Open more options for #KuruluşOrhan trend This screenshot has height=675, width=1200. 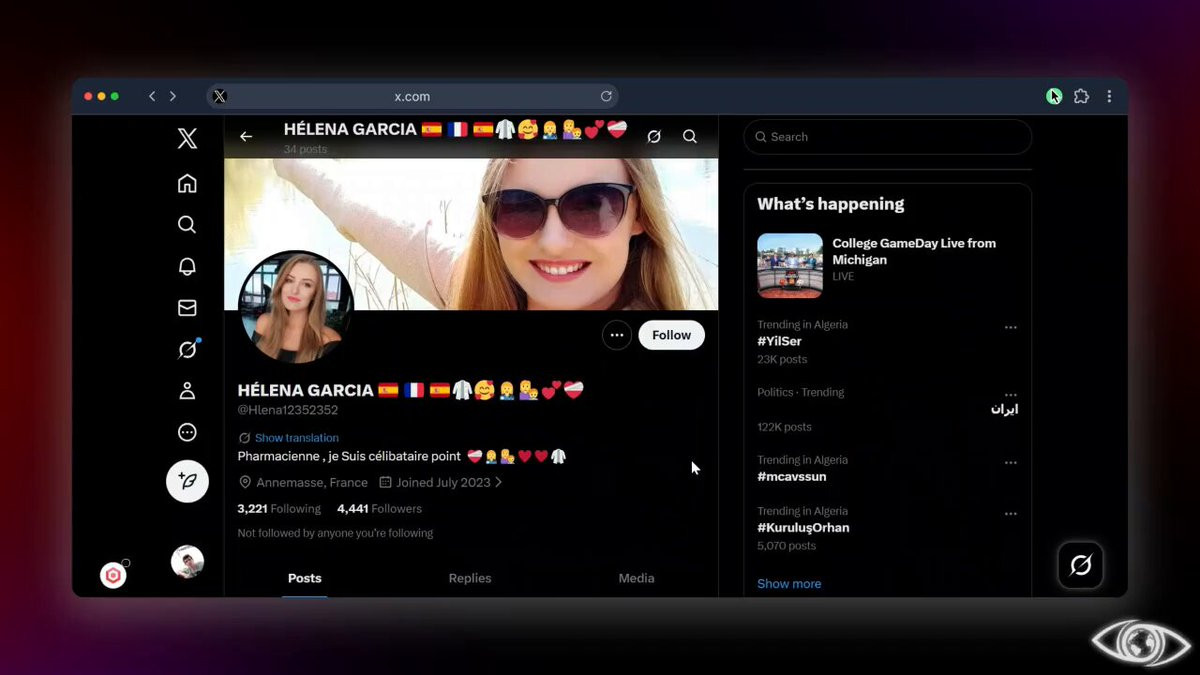1011,514
